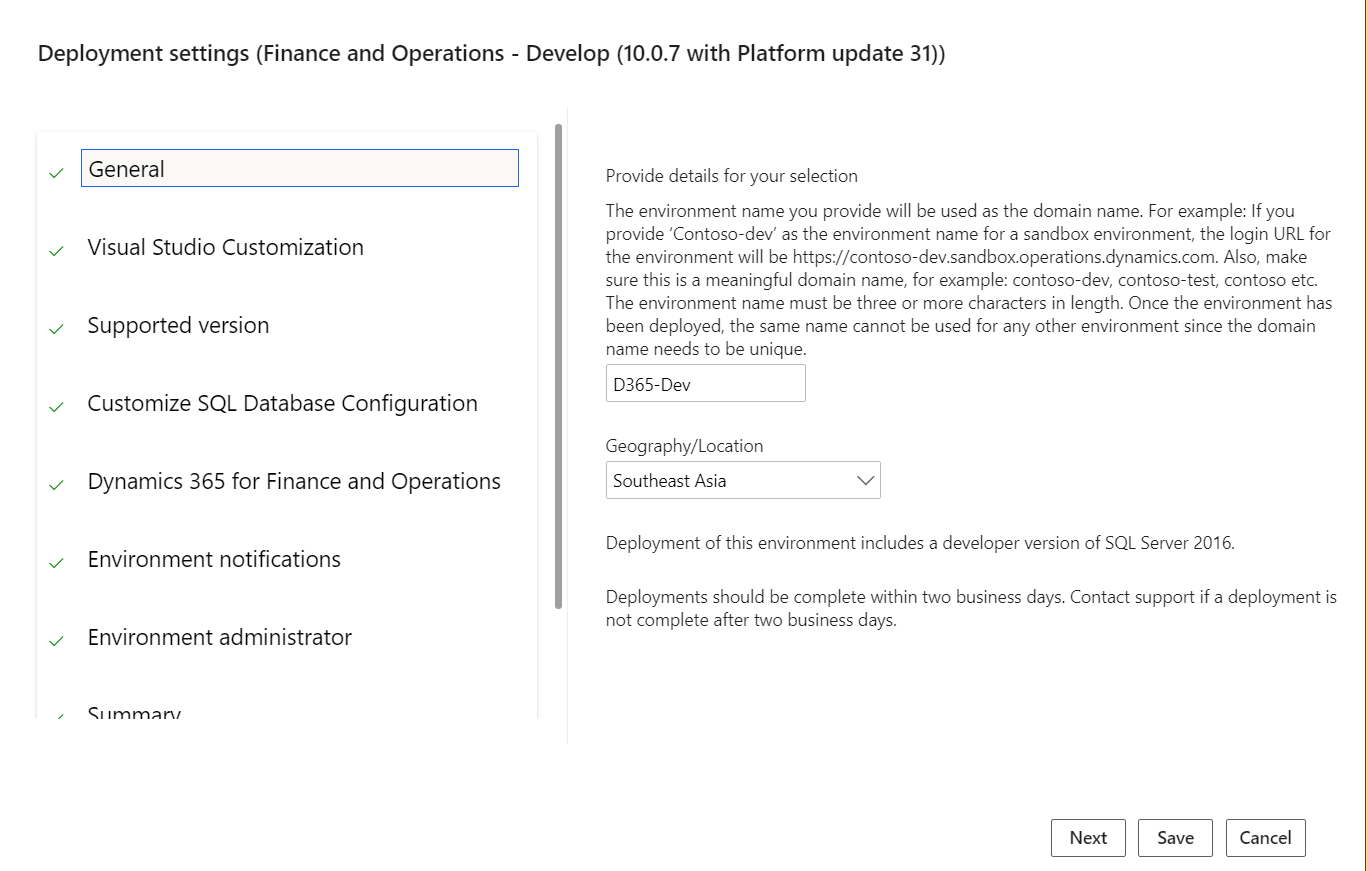Open Visual Studio Customization step
1367x871 pixels.
225,247
